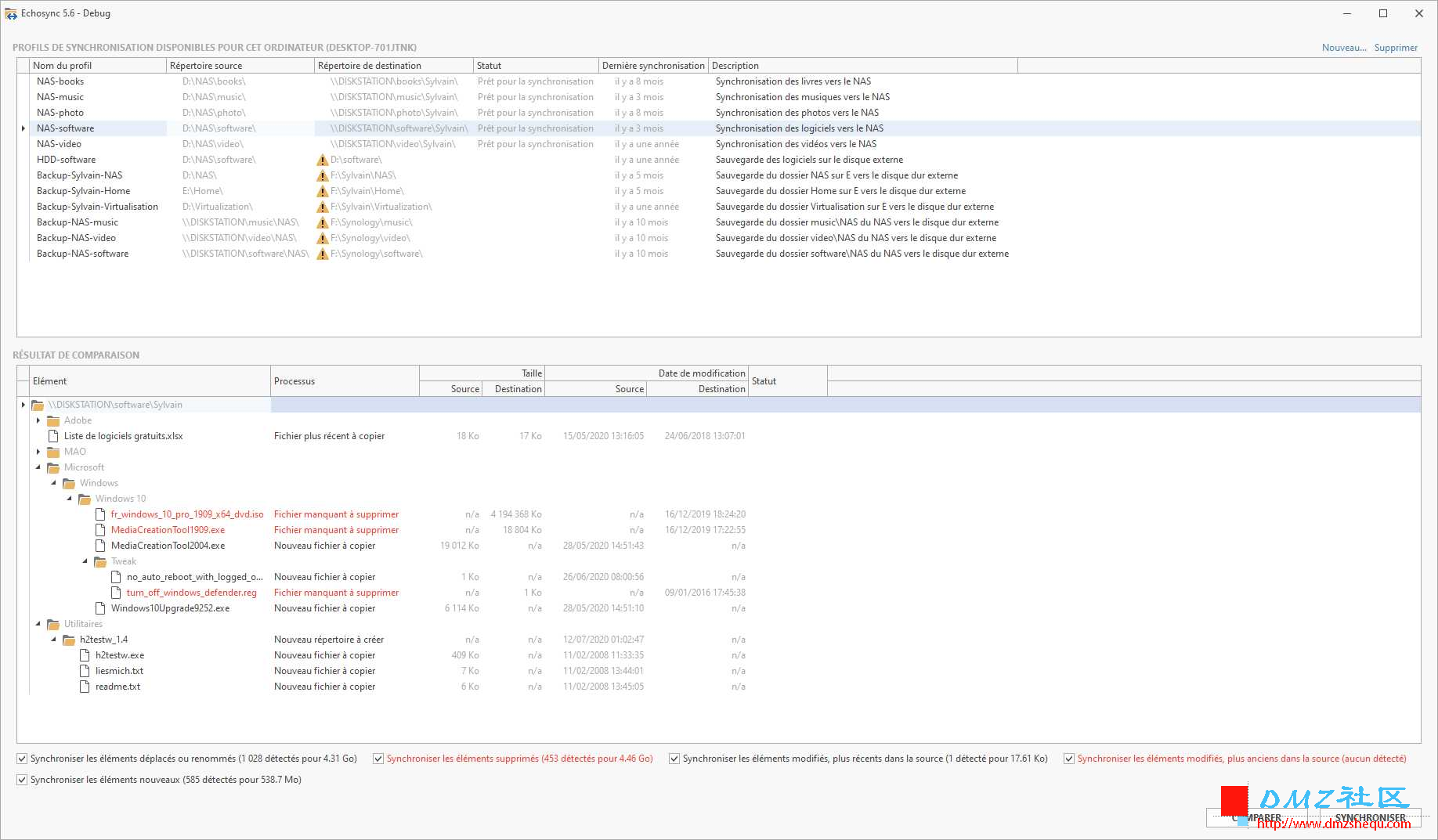This screenshot has height=840, width=1438.
Task: Toggle sync of modified newer-in-source elements
Action: 674,759
